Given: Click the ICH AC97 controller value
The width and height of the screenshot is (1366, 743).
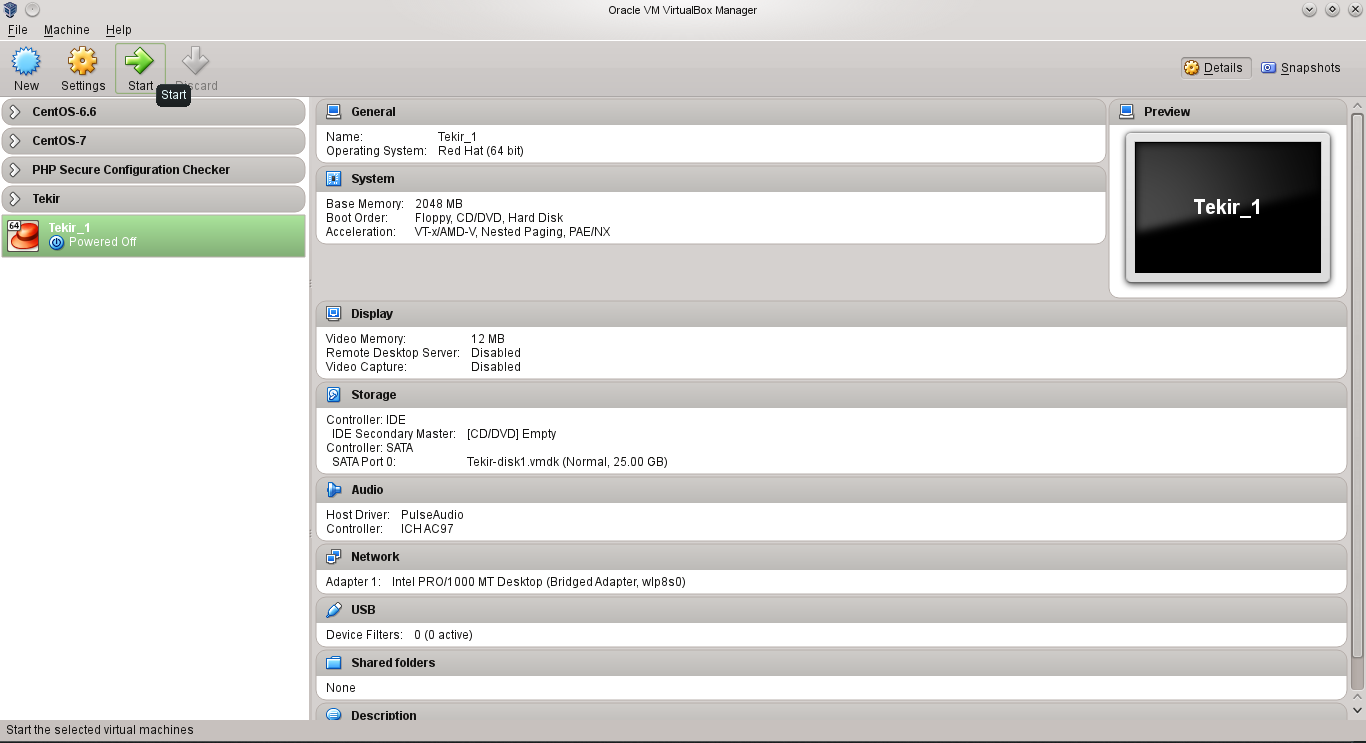Looking at the screenshot, I should click(427, 529).
